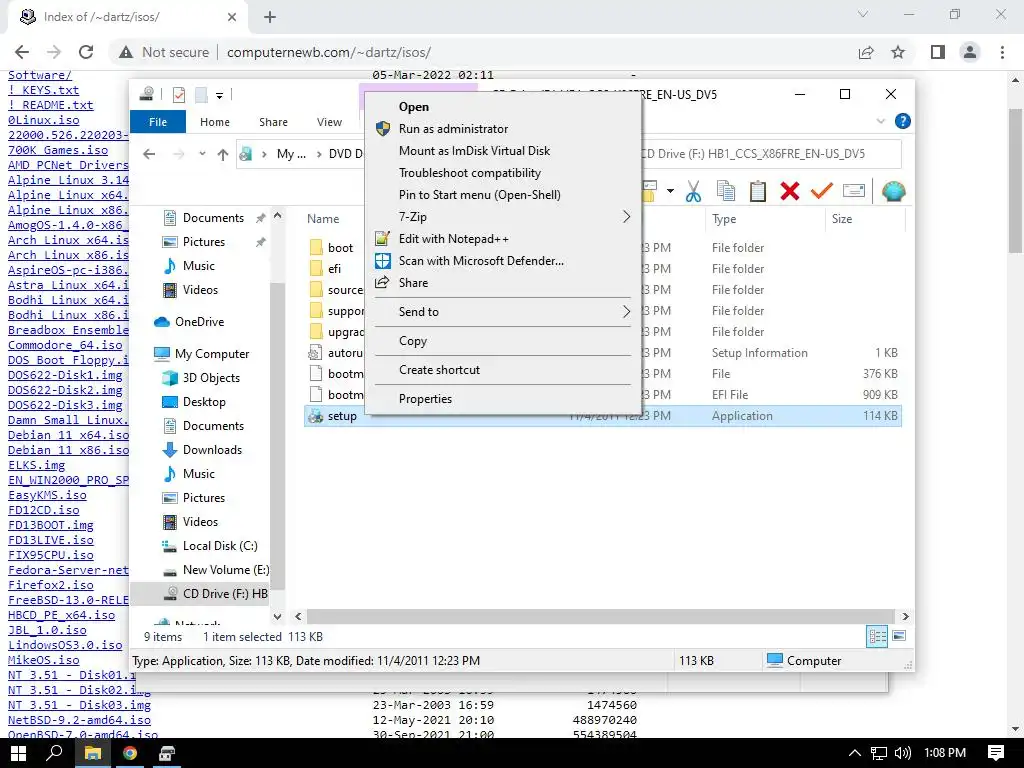Click the red X Delete toolbar icon
1024x768 pixels.
790,191
